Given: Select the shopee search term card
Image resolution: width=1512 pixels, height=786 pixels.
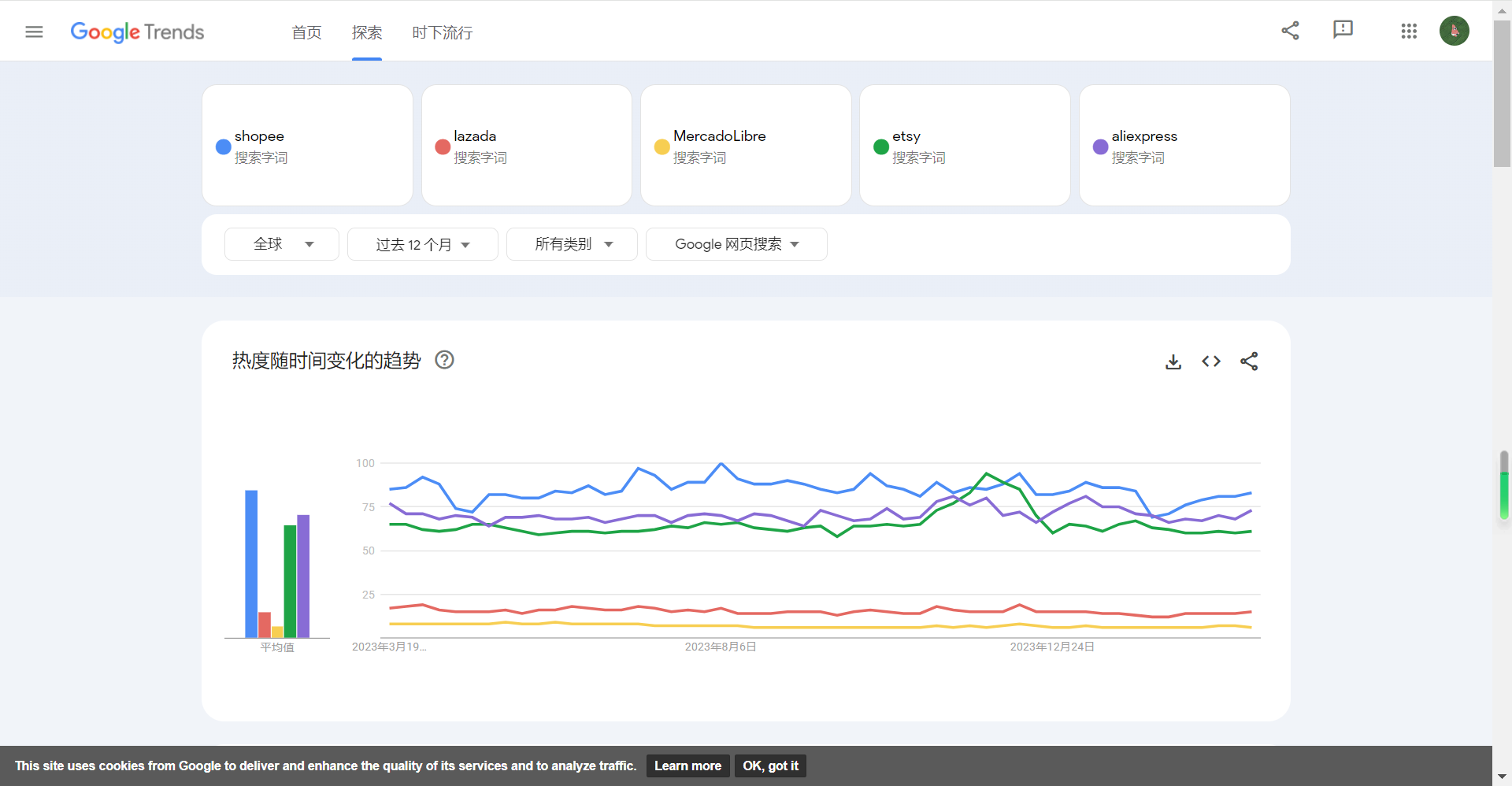Looking at the screenshot, I should coord(307,145).
